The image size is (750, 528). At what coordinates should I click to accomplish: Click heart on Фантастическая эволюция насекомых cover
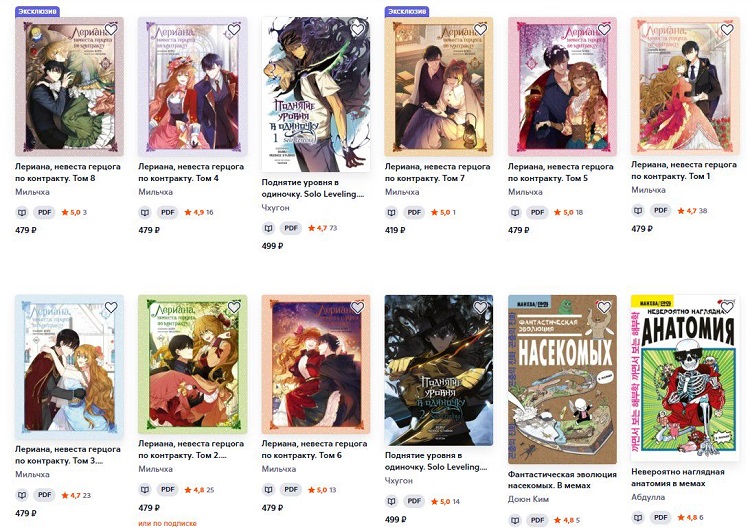(x=604, y=307)
